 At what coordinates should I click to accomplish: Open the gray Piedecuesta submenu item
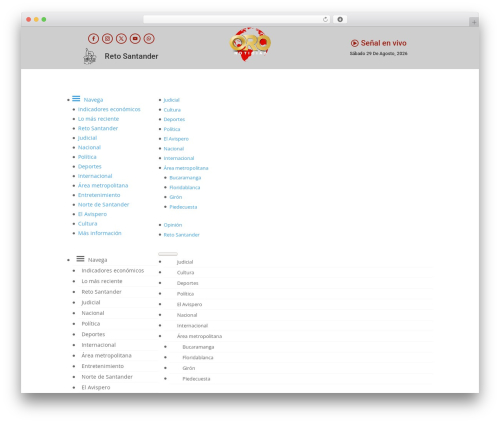pos(196,379)
